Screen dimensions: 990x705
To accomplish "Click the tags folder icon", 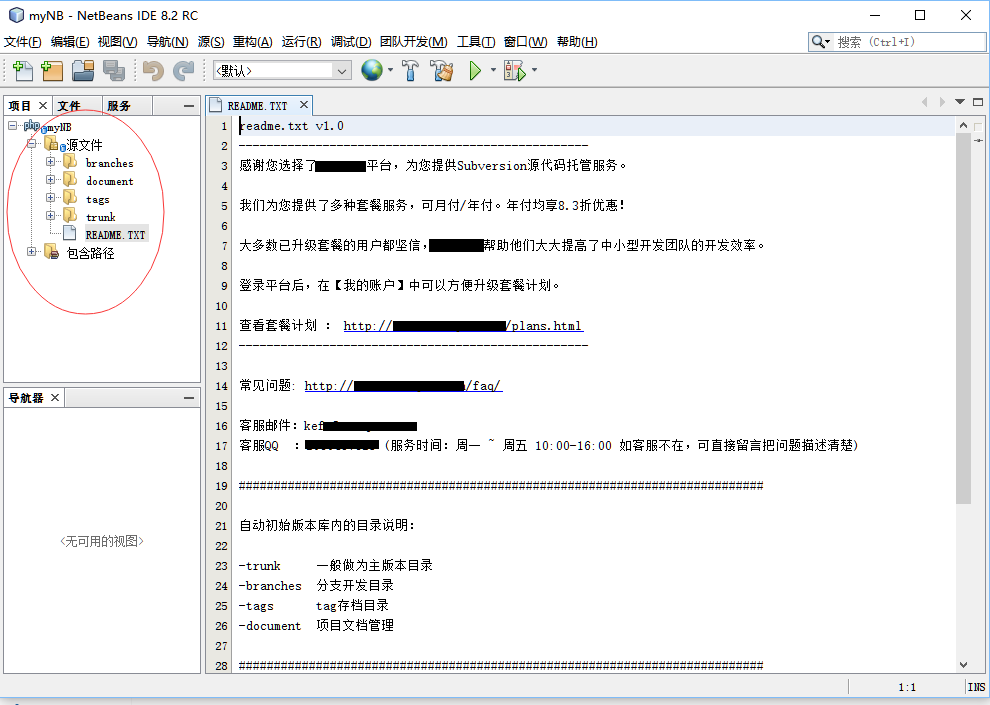I will pos(70,198).
